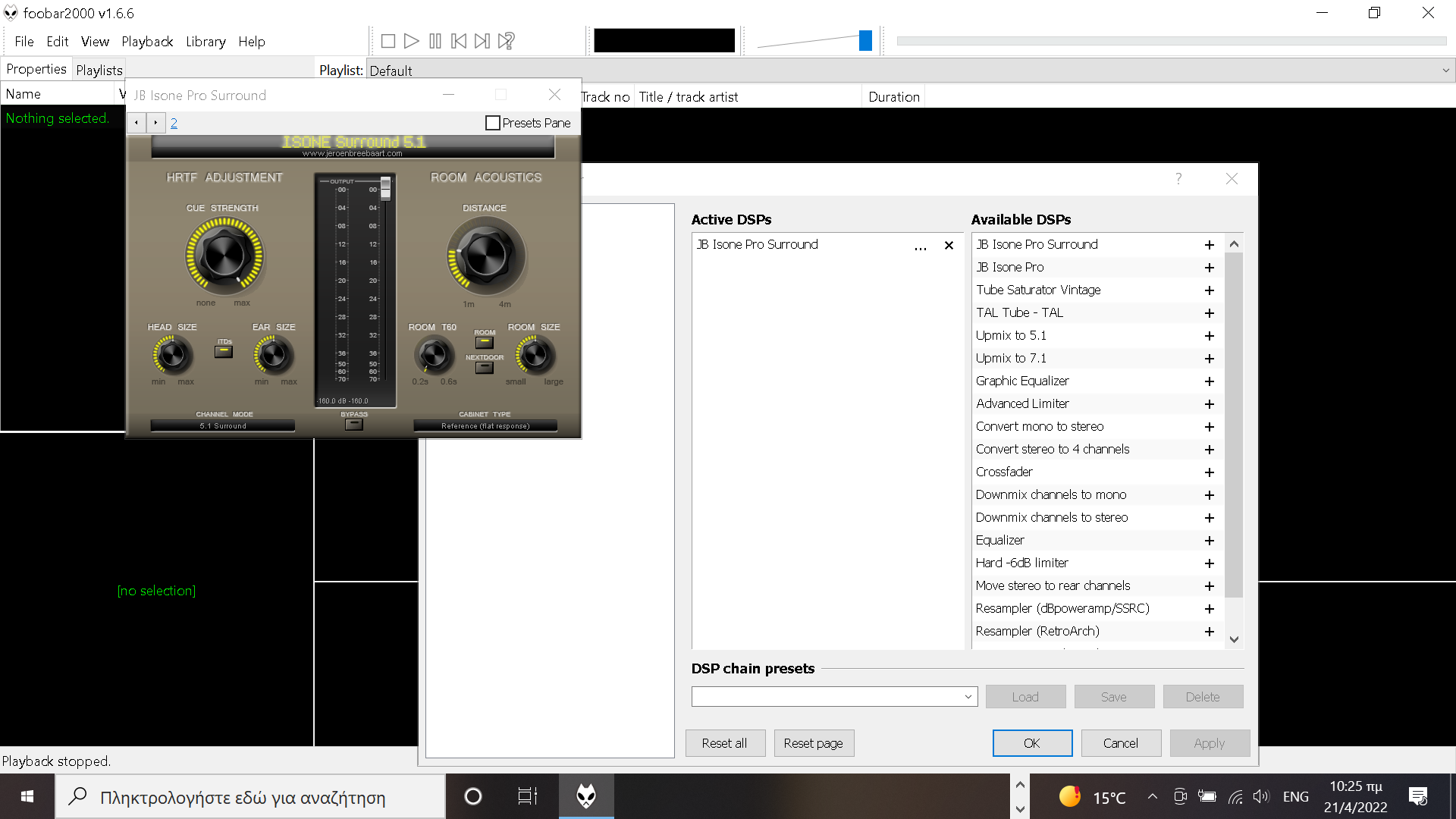Open the Help menu
This screenshot has width=1456, height=819.
click(x=252, y=42)
